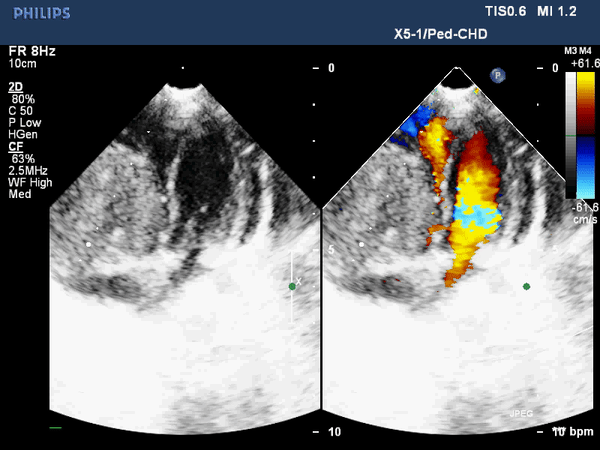Click the 10cm depth setting text
The height and width of the screenshot is (450, 600).
22,62
